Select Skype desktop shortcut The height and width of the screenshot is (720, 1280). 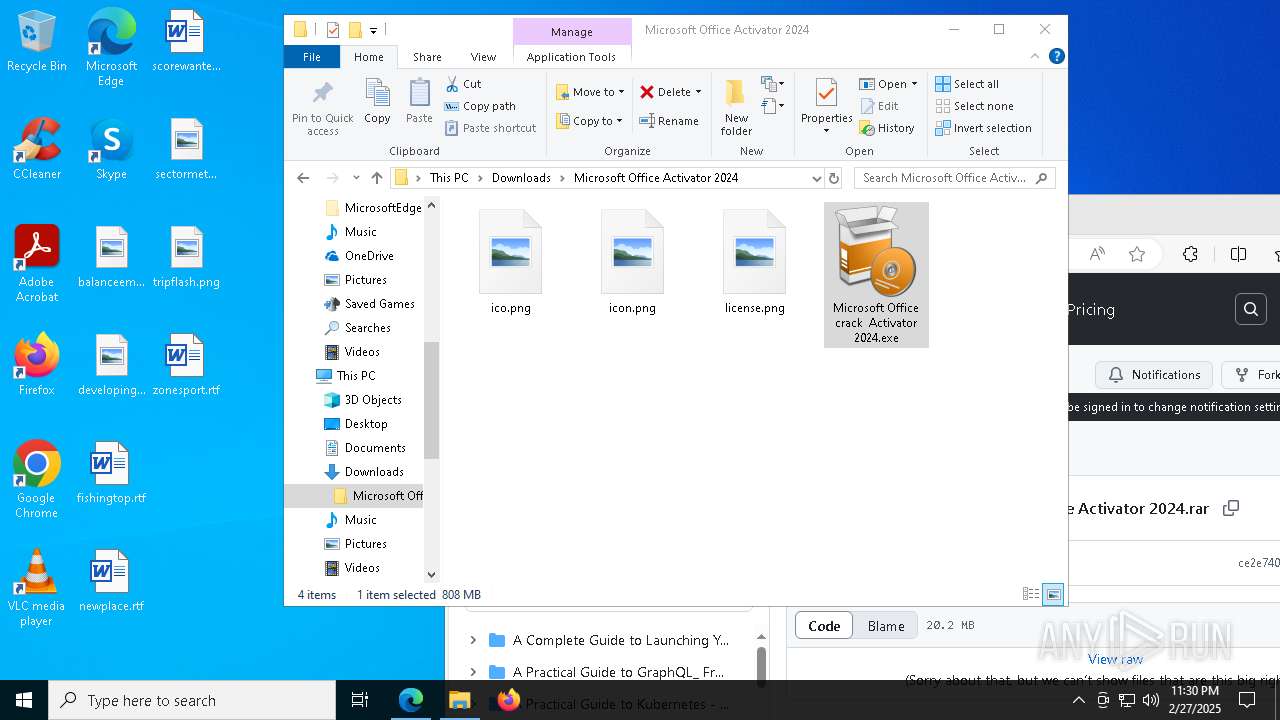click(x=111, y=150)
